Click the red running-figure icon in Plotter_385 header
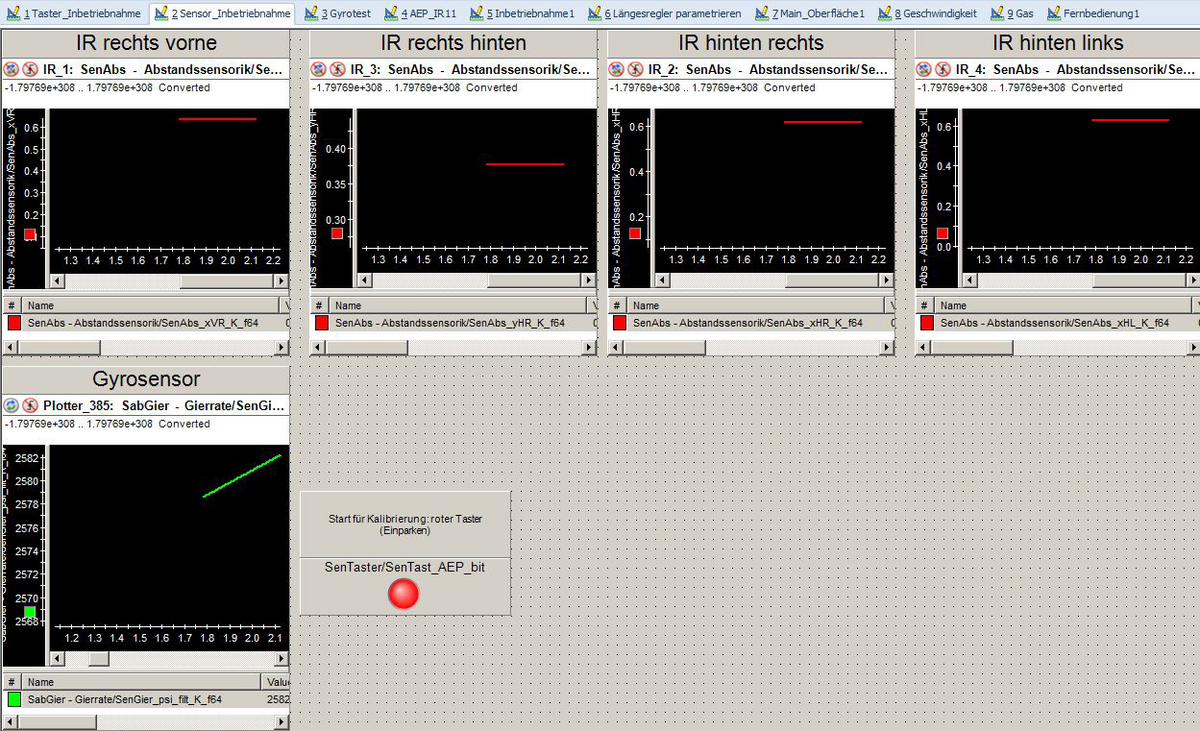 (x=29, y=406)
